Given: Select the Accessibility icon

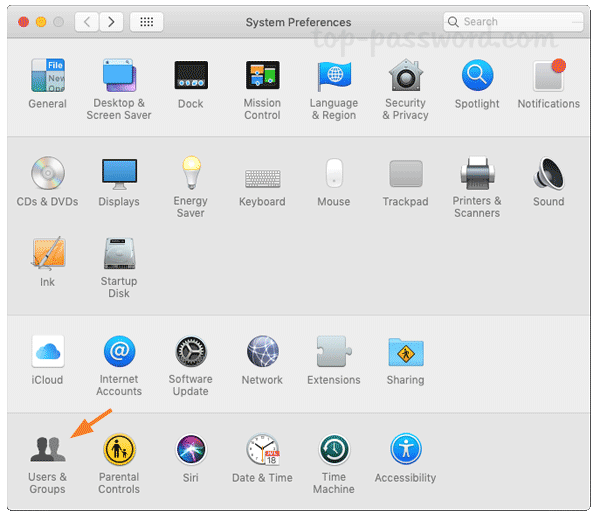Looking at the screenshot, I should (405, 450).
